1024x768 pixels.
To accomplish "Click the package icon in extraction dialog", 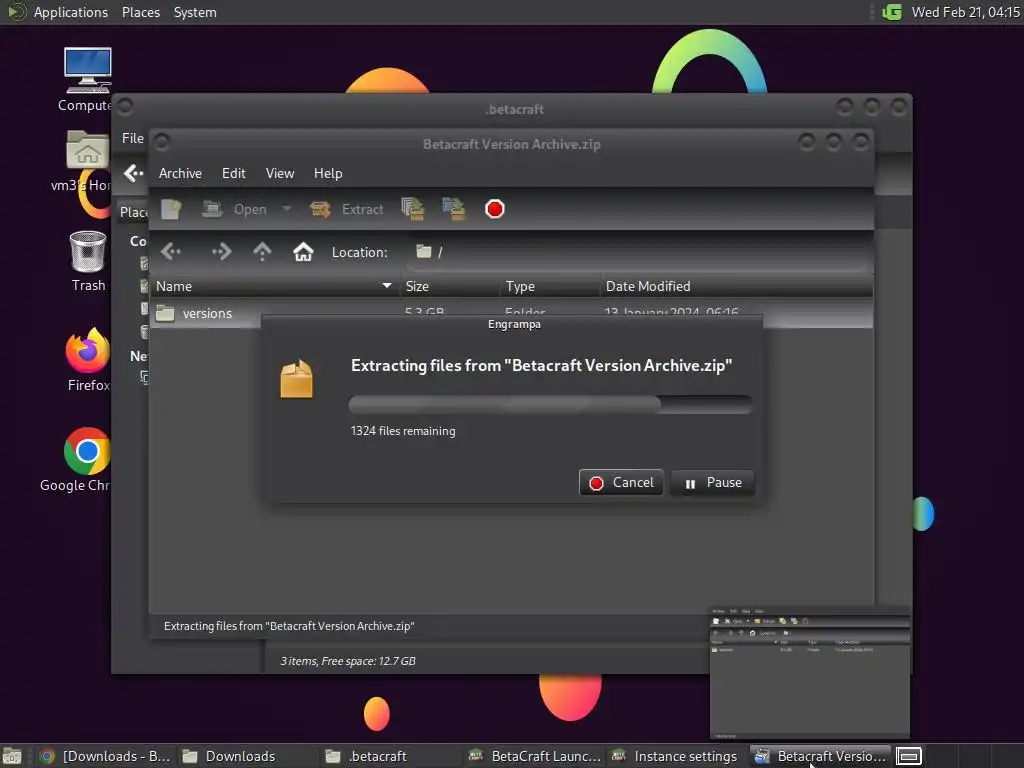I will (x=296, y=379).
